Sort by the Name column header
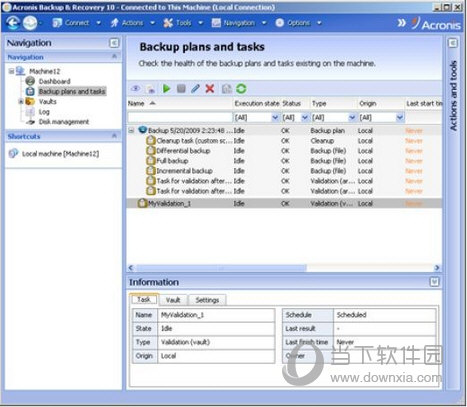The height and width of the screenshot is (407, 467). pos(136,104)
